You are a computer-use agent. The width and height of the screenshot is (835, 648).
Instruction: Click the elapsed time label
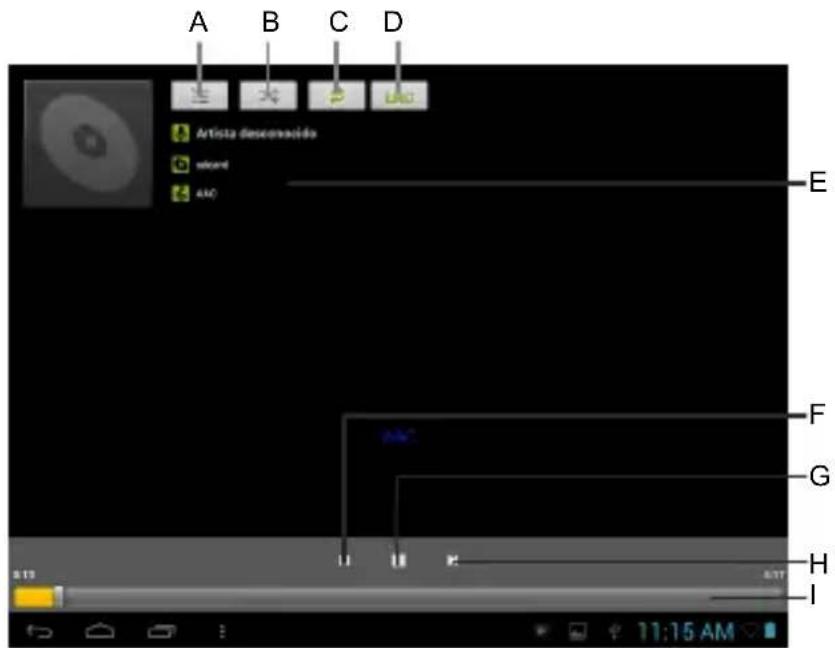point(24,575)
